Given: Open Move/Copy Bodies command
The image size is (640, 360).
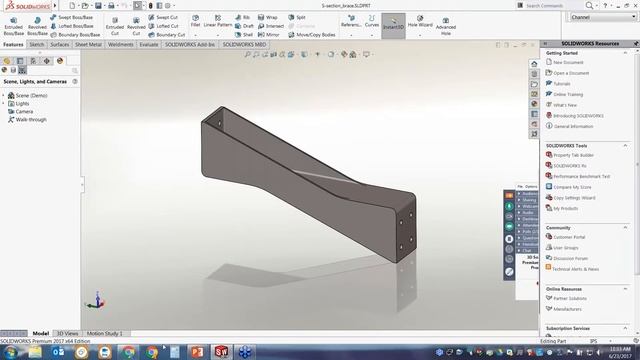Looking at the screenshot, I should click(x=312, y=35).
